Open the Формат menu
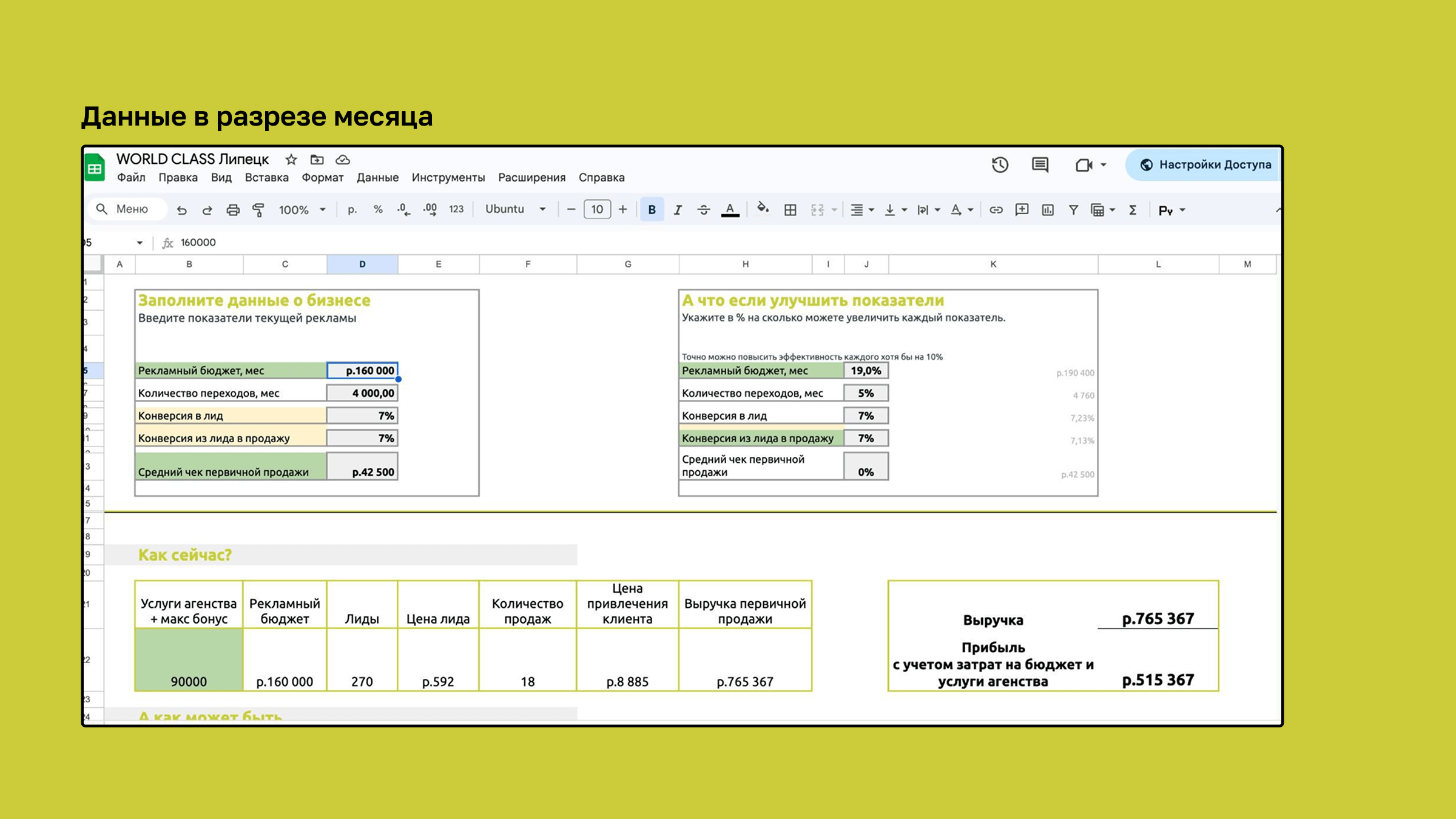Screen dimensions: 1456x819 click(x=322, y=178)
